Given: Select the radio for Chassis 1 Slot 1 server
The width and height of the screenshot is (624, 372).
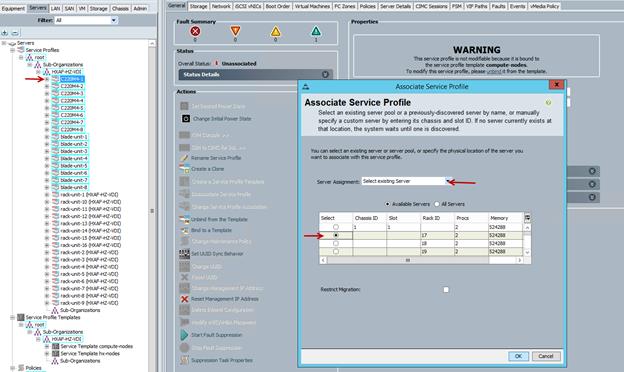Looking at the screenshot, I should (336, 227).
